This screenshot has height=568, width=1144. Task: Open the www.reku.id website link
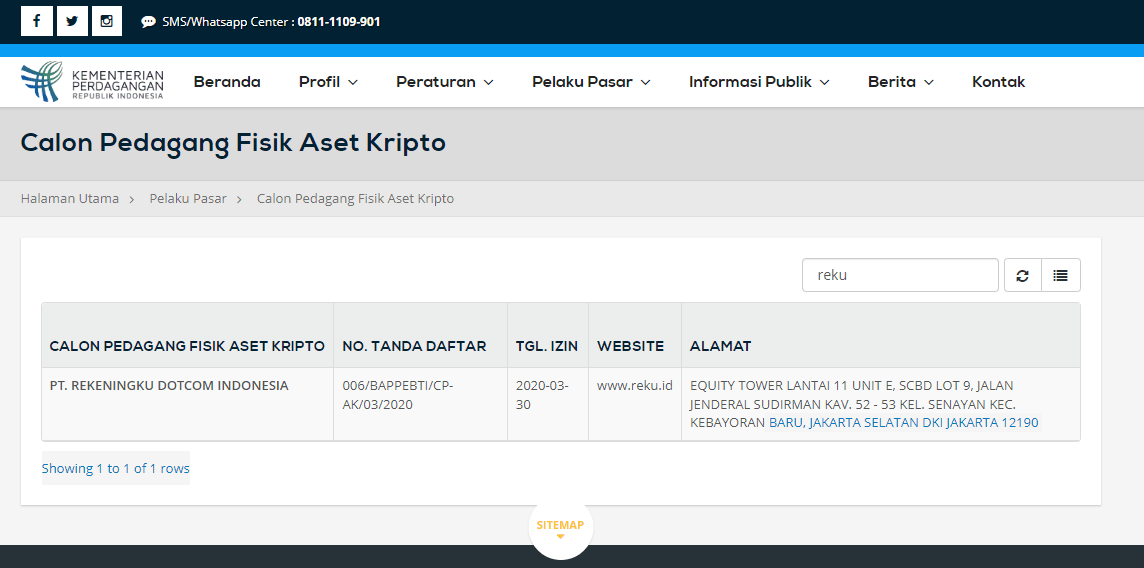point(634,385)
